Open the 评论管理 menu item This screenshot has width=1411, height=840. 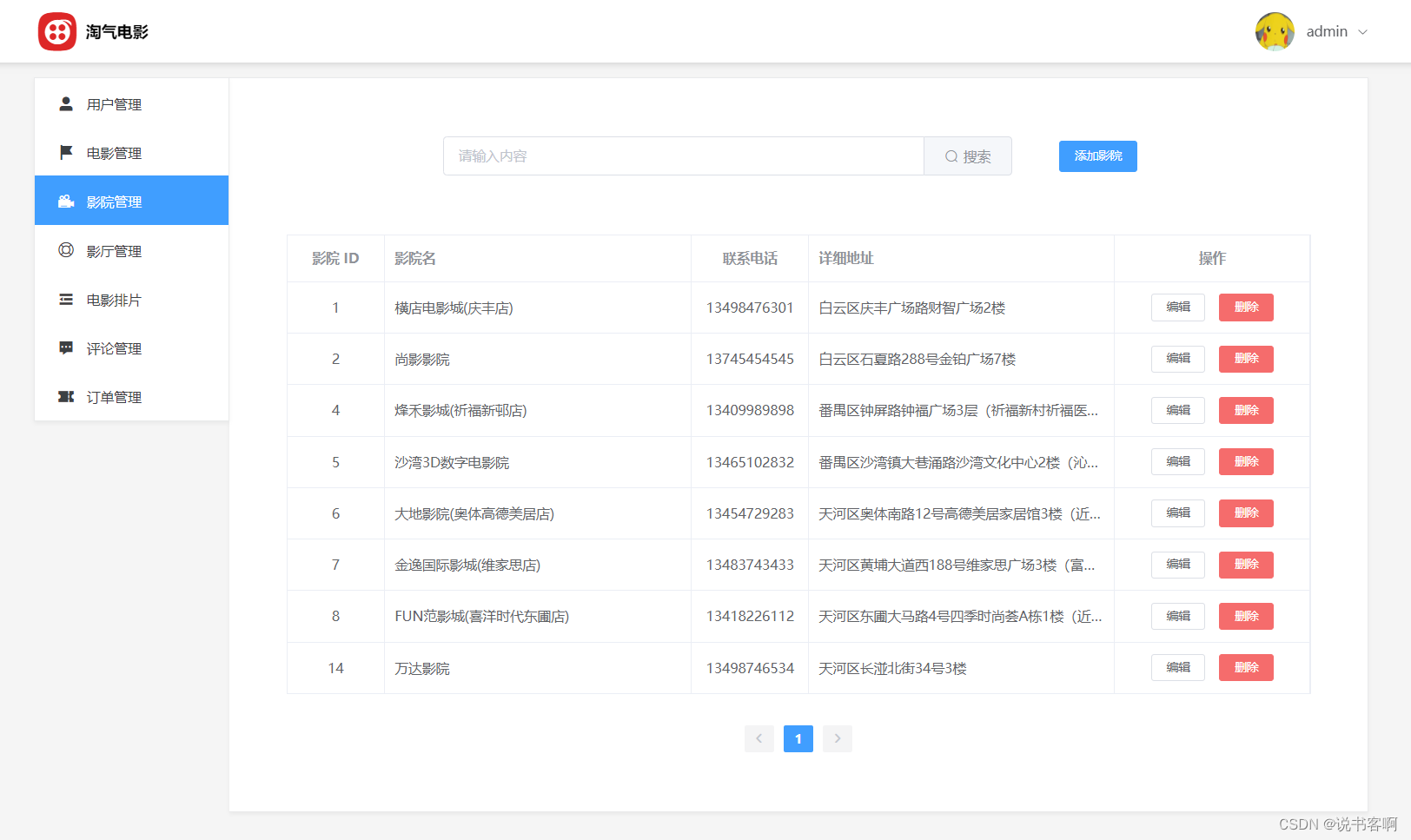131,348
